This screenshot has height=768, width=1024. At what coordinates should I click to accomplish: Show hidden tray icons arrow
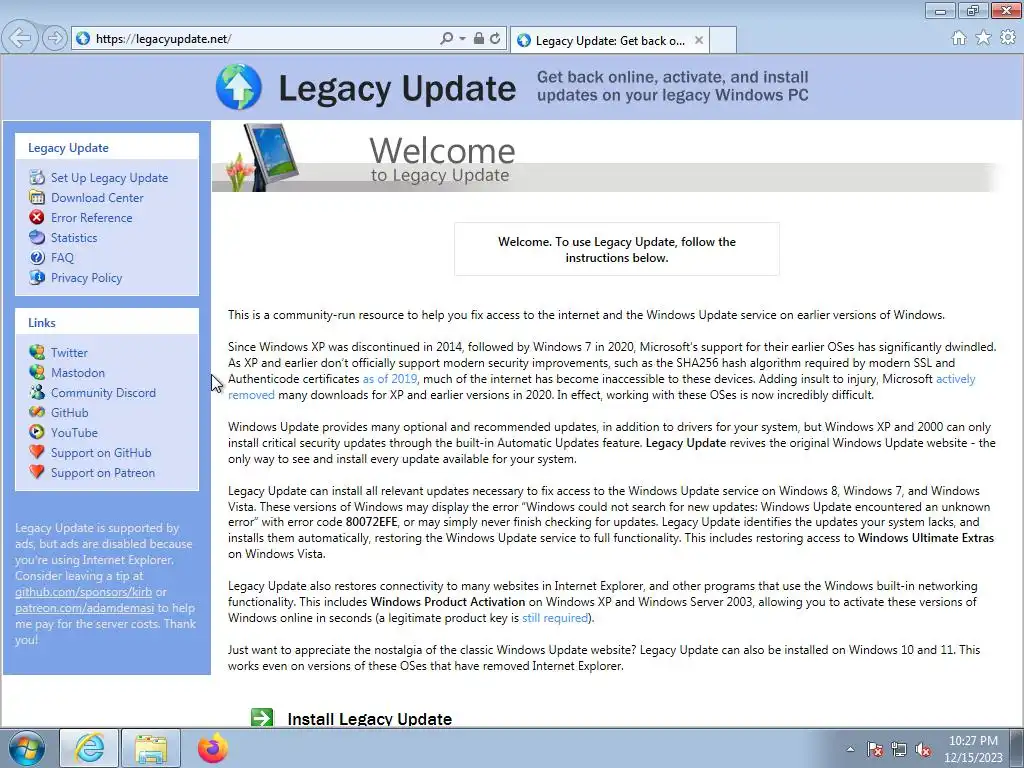tap(850, 749)
